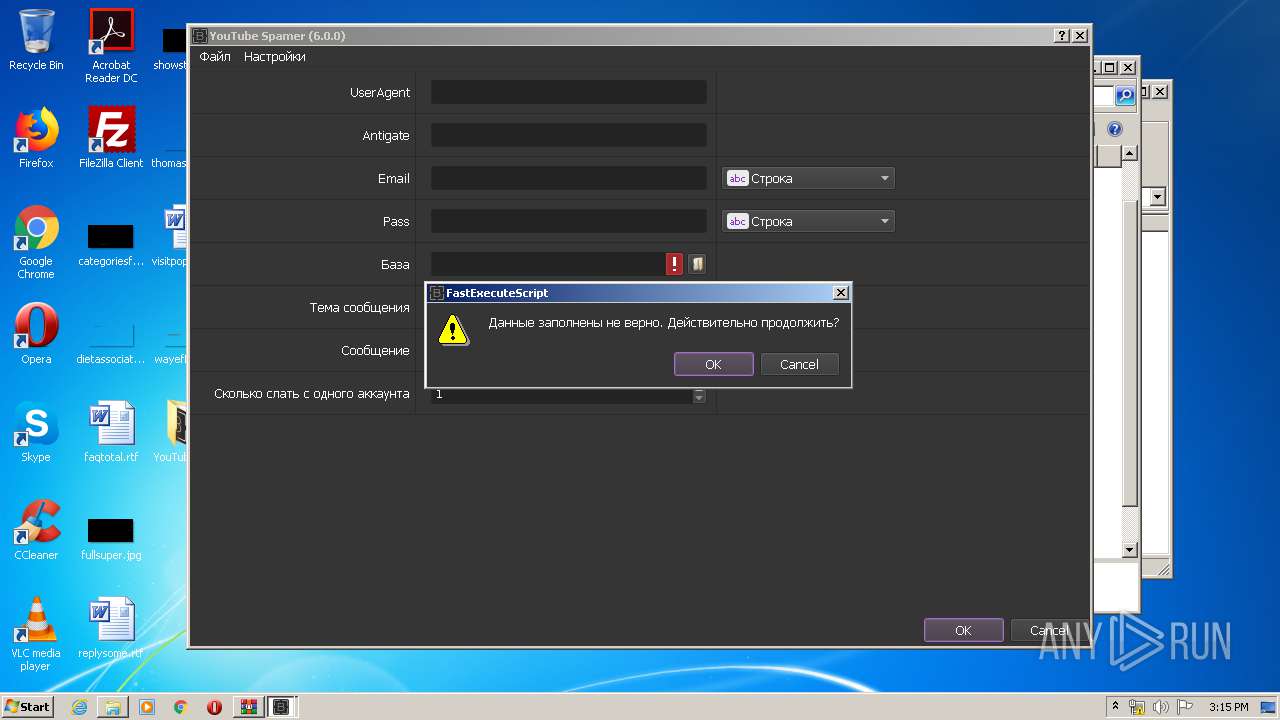Viewport: 1280px width, 720px height.
Task: Click the abc icon in Email dropdown
Action: (737, 178)
